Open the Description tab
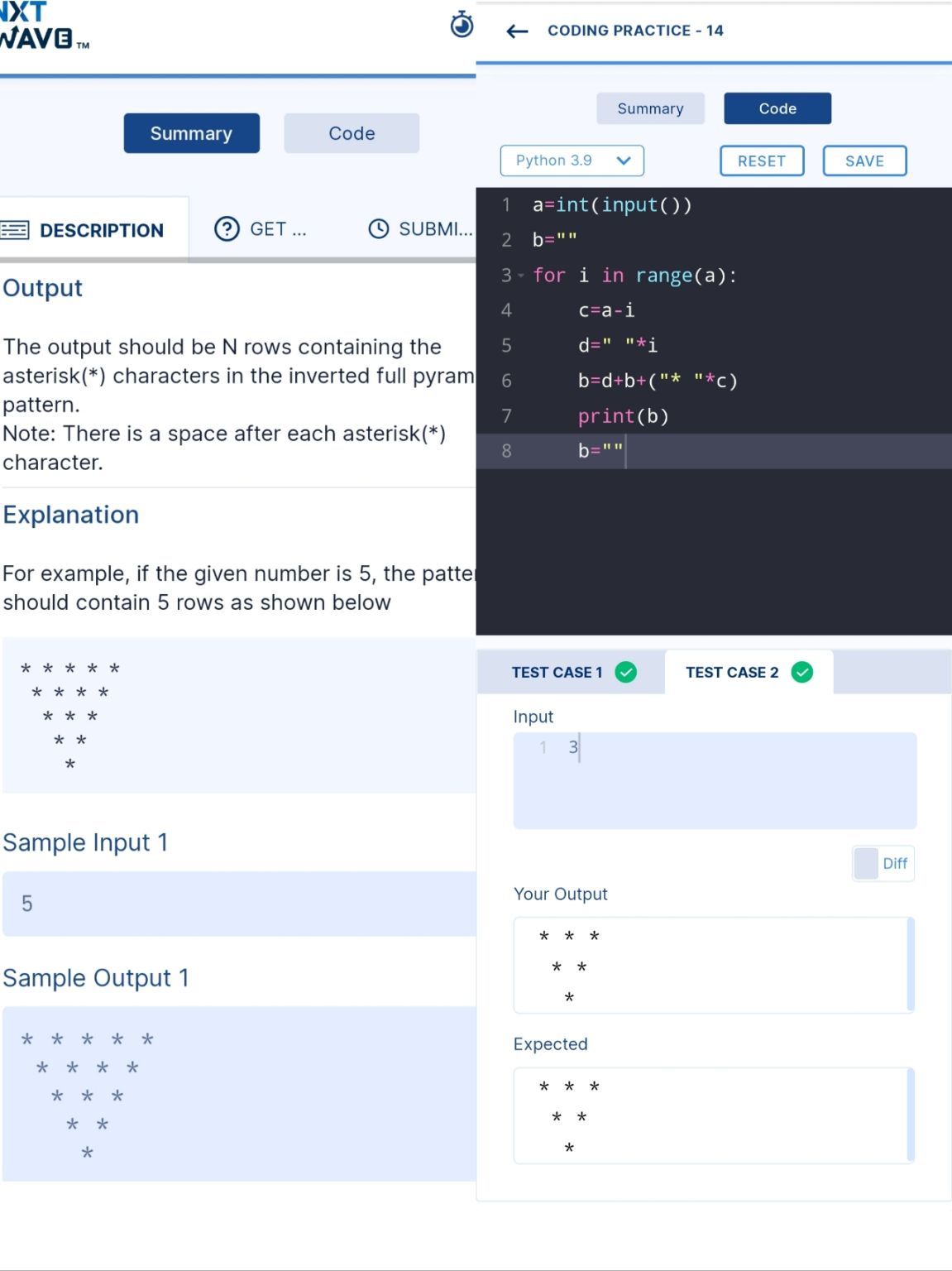This screenshot has width=952, height=1271. 101,230
